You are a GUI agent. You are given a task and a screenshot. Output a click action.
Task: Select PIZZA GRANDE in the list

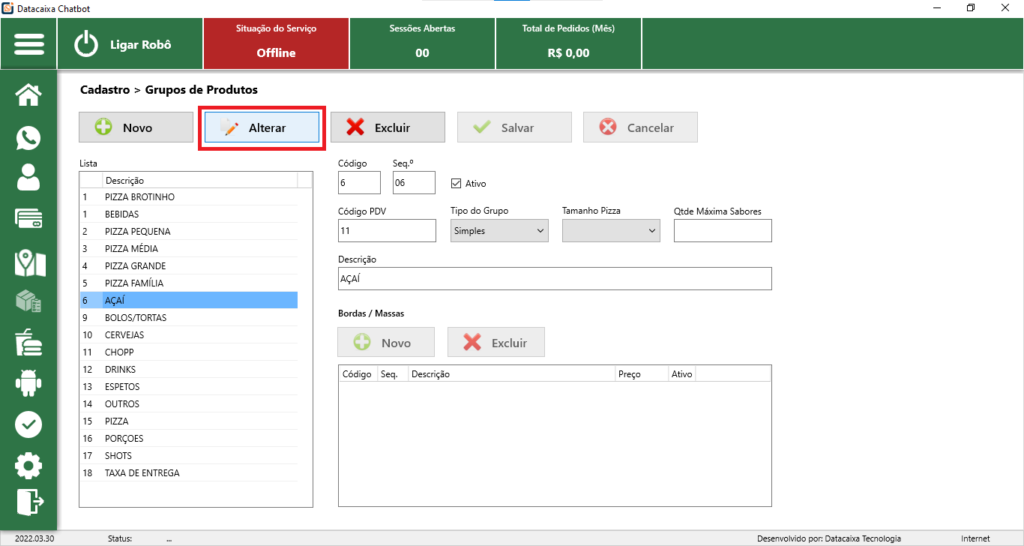tap(135, 266)
